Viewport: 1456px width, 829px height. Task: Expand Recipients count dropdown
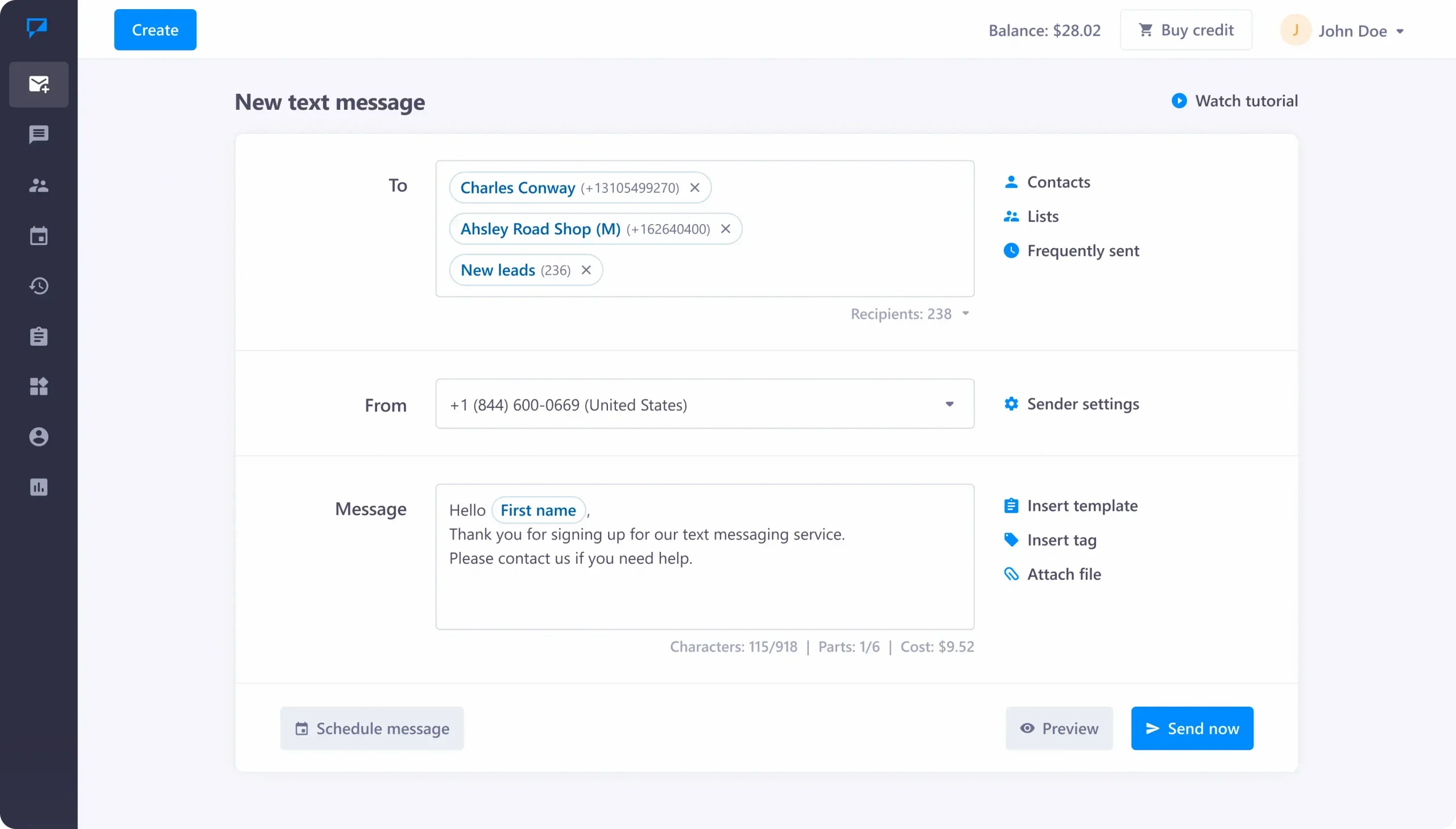pos(965,313)
